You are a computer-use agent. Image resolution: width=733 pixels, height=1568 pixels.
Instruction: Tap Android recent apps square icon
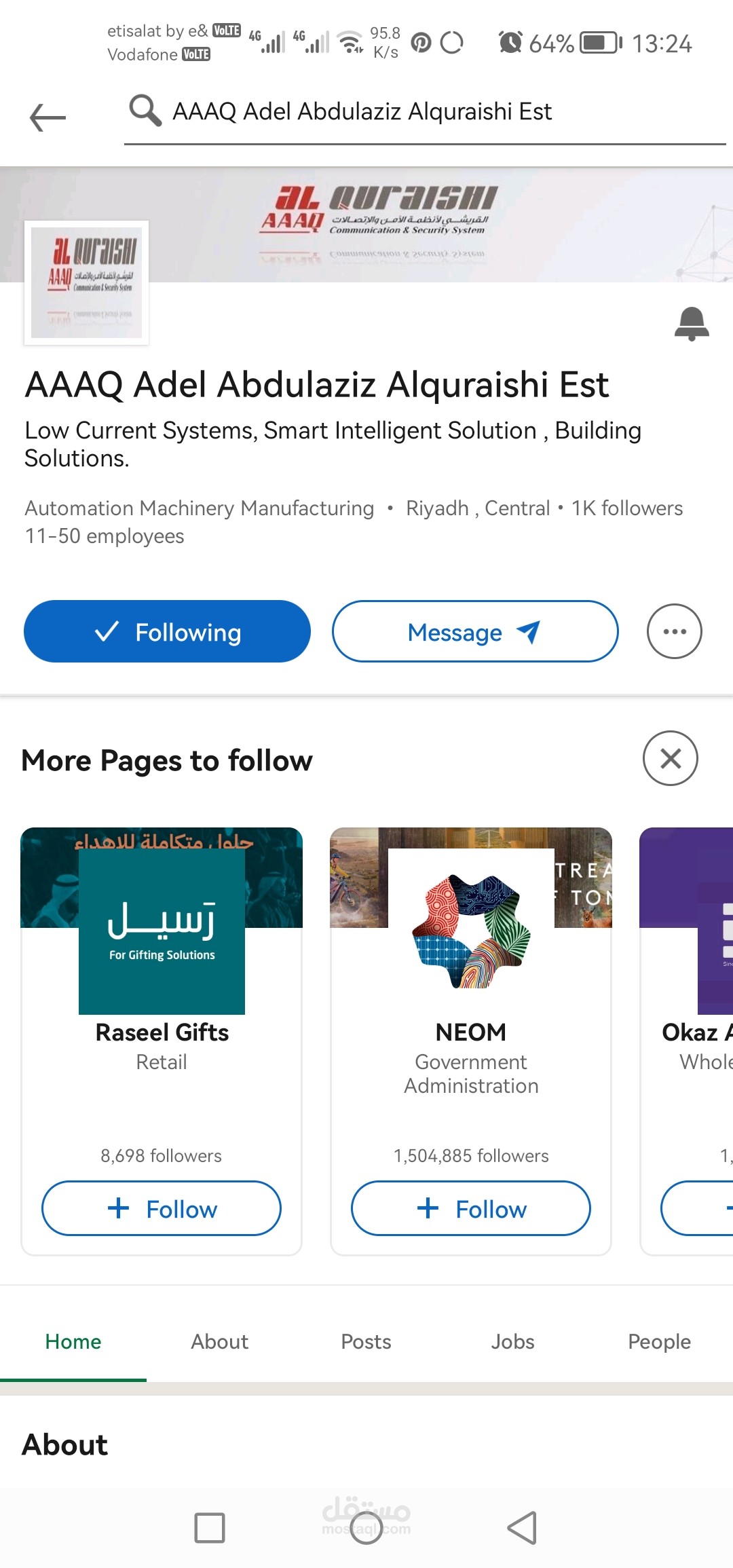209,1528
